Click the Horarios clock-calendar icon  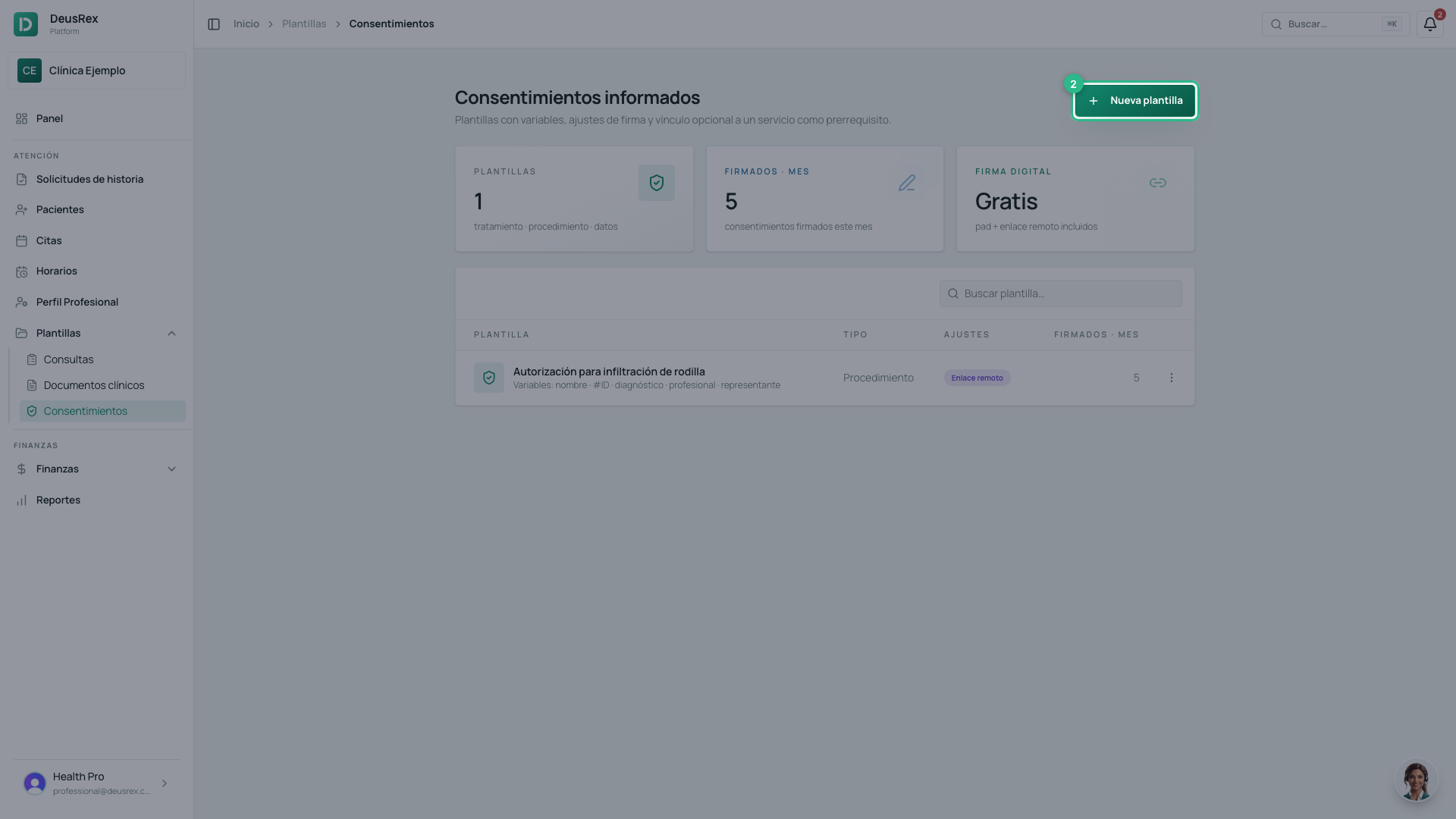[x=21, y=271]
